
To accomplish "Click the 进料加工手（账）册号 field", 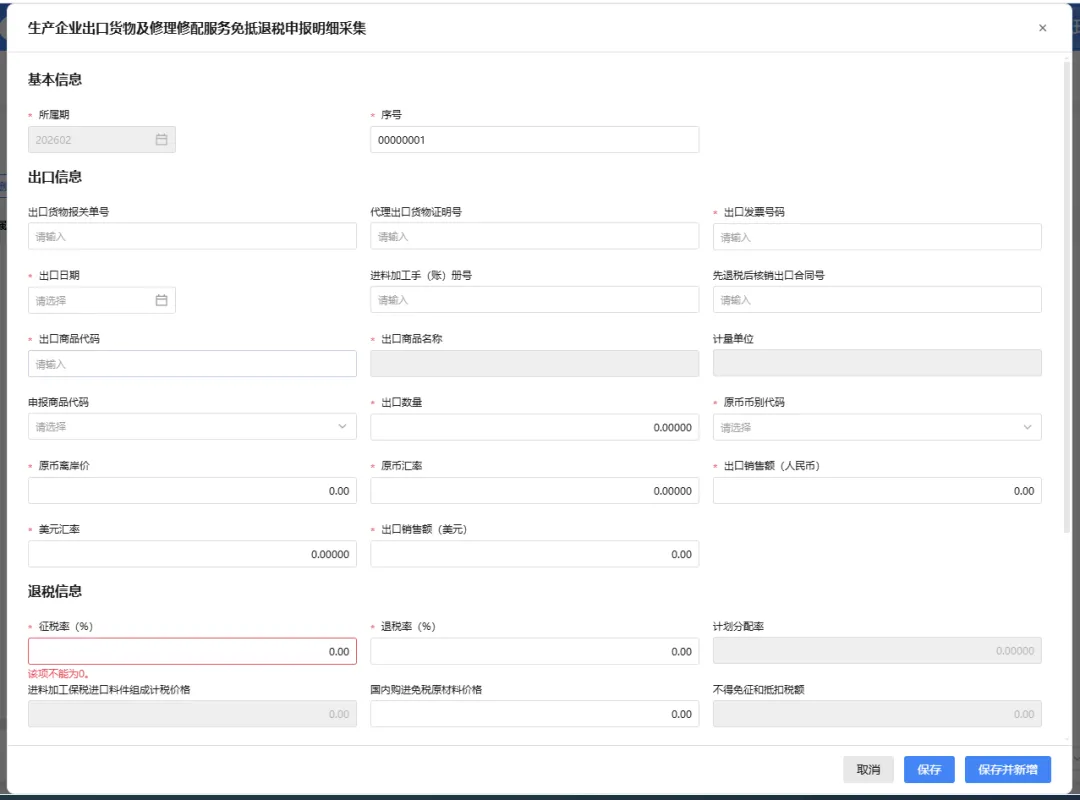I will click(x=534, y=299).
